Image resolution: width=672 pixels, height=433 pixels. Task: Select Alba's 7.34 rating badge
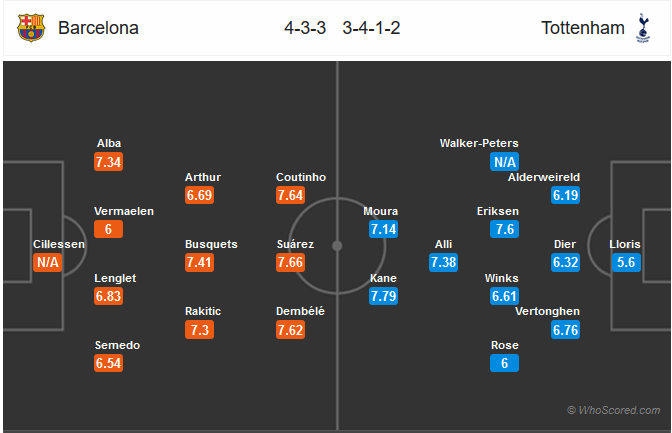point(108,162)
